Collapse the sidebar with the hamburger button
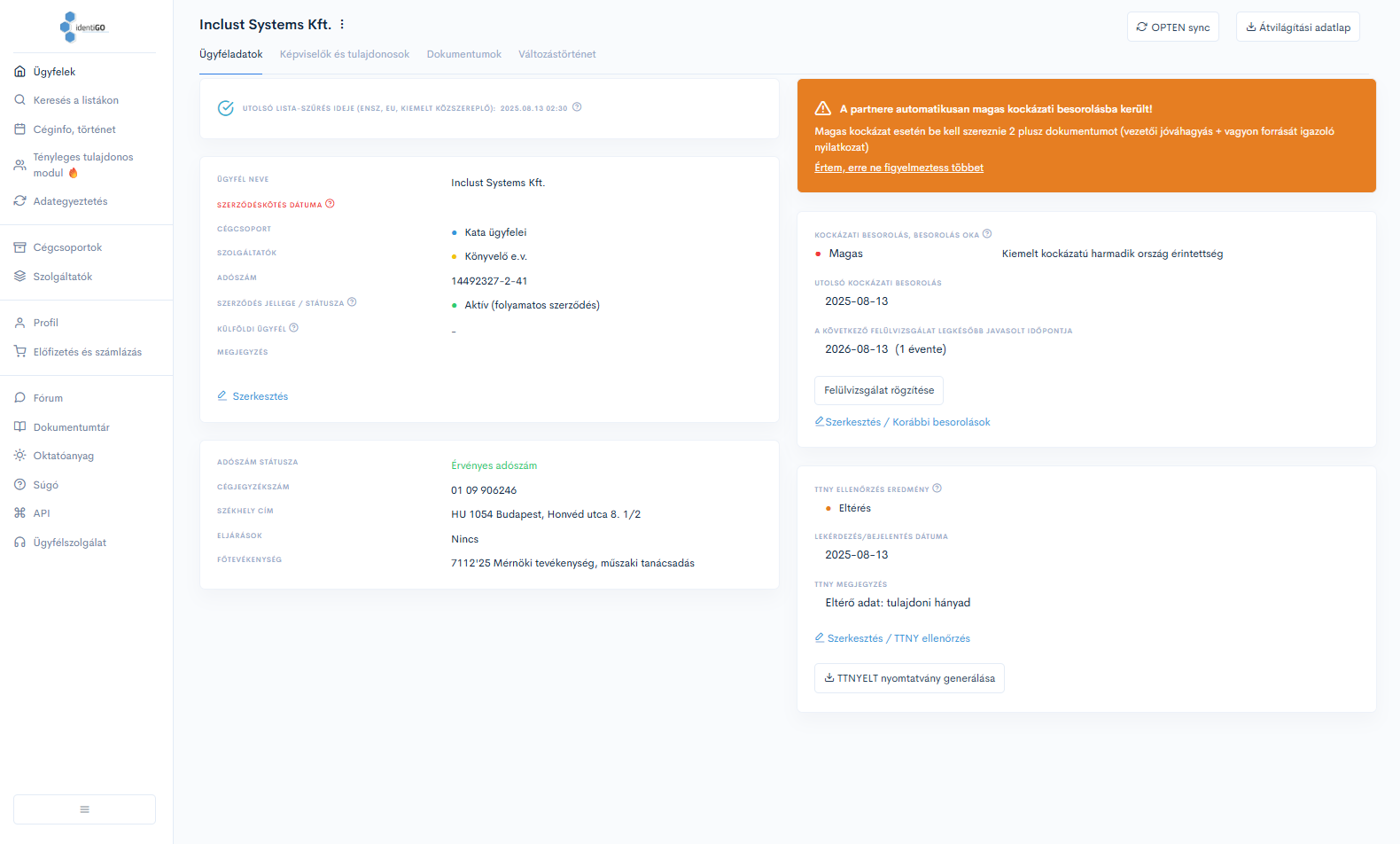Image resolution: width=1400 pixels, height=844 pixels. point(84,809)
